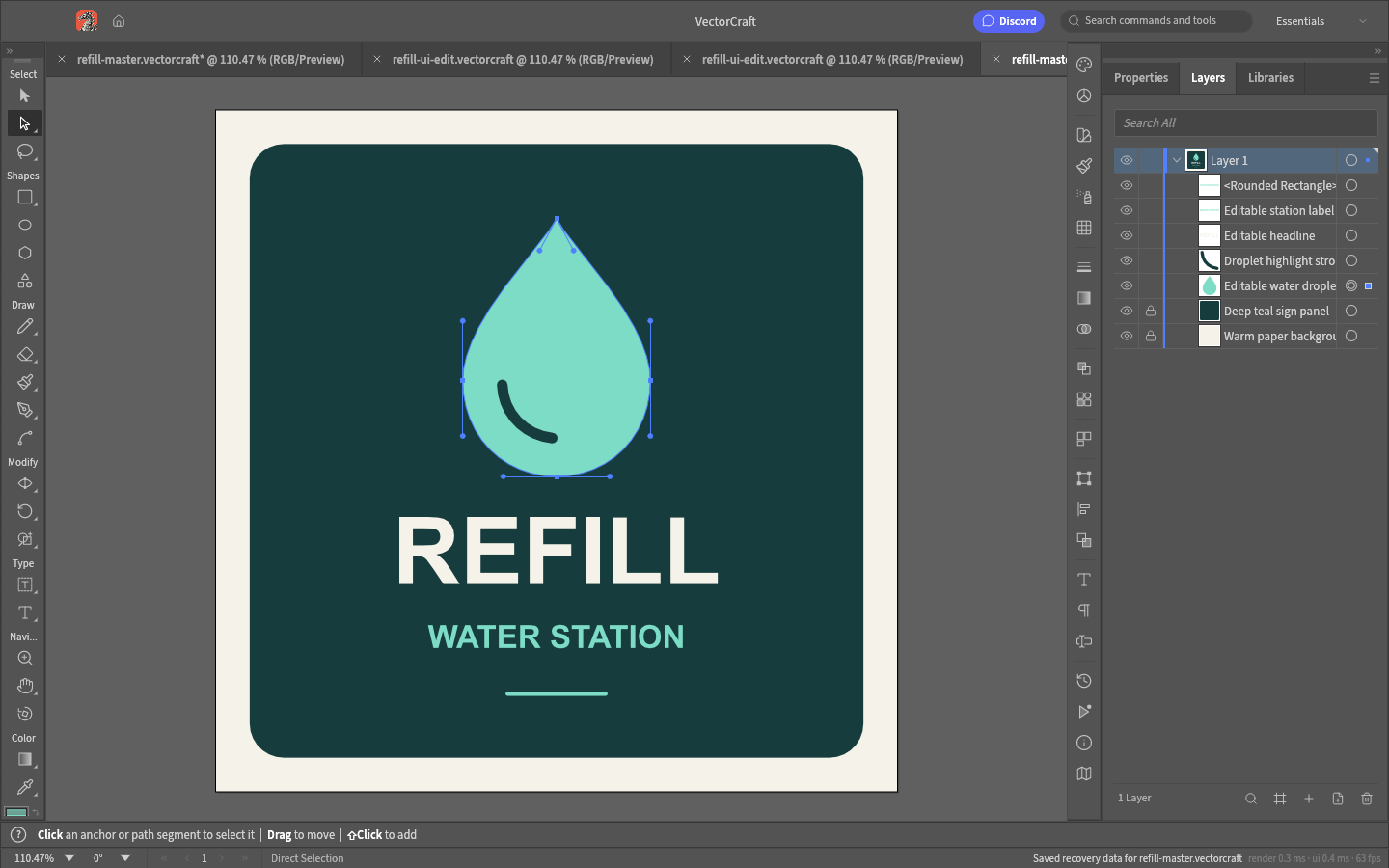Expand the left toolbar double chevron
The image size is (1389, 868).
click(x=10, y=50)
